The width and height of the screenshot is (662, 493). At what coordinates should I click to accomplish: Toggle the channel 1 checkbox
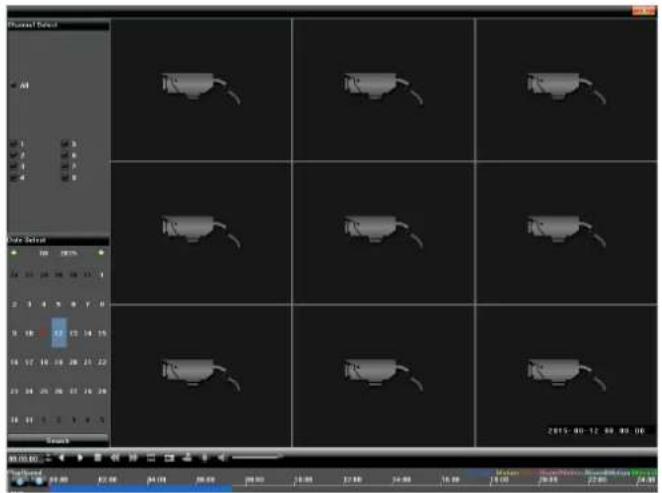[x=14, y=144]
